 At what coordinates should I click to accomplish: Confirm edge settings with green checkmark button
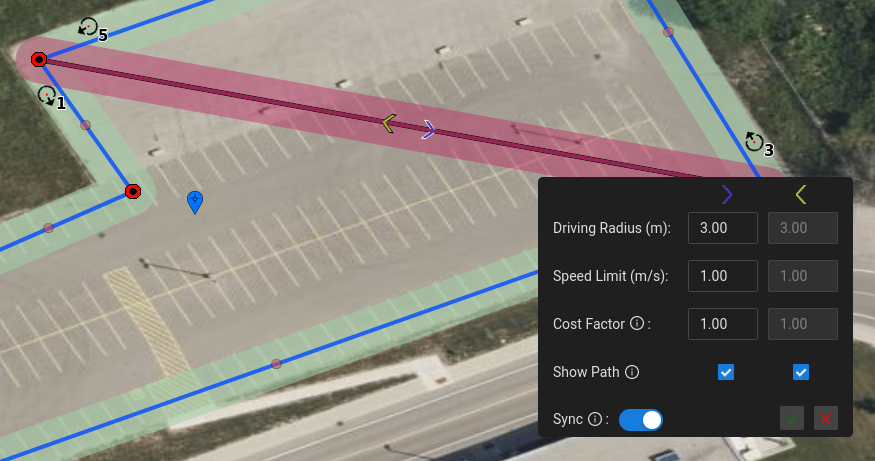click(792, 418)
